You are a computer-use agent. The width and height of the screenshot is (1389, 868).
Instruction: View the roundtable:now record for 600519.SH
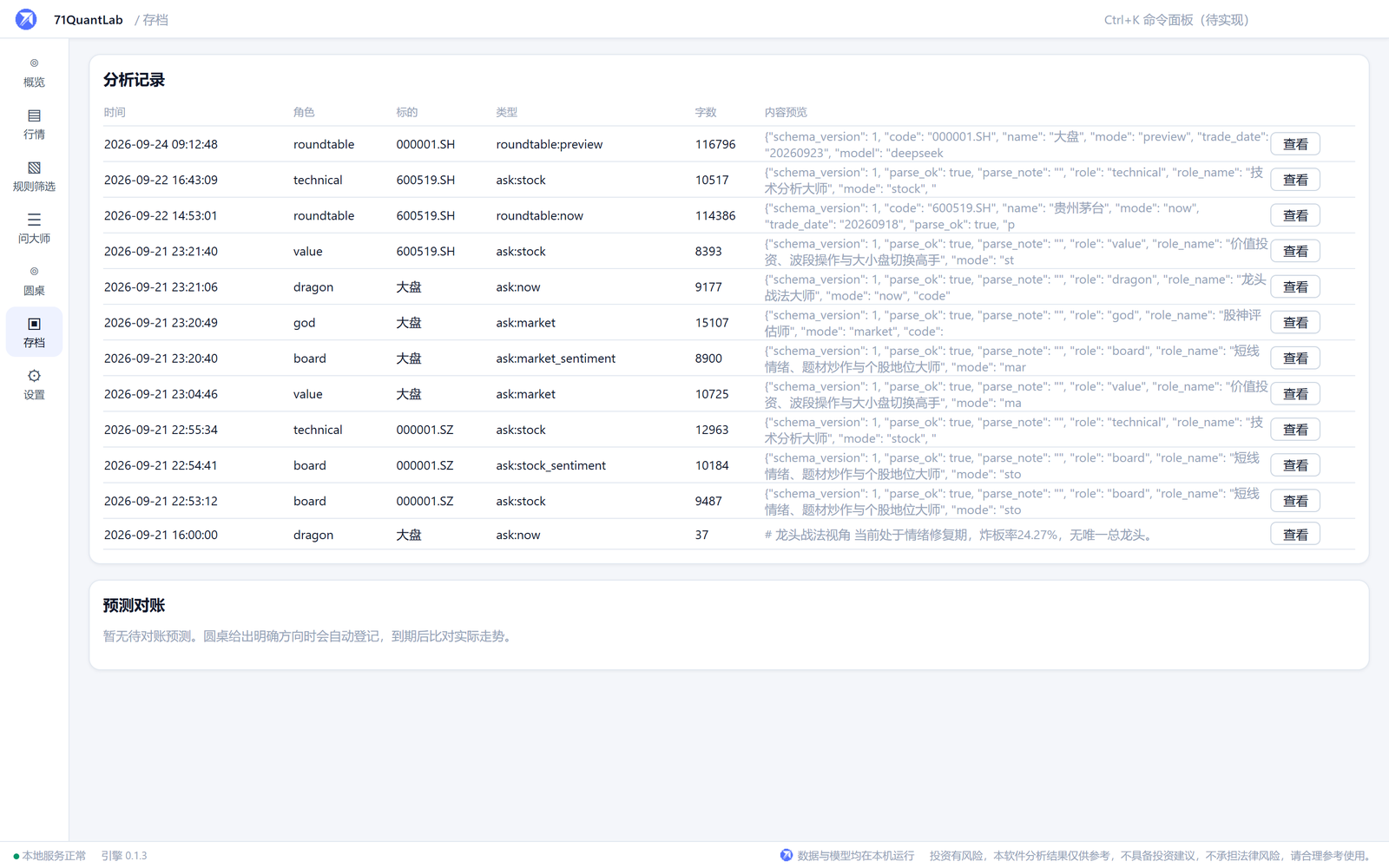(1295, 215)
